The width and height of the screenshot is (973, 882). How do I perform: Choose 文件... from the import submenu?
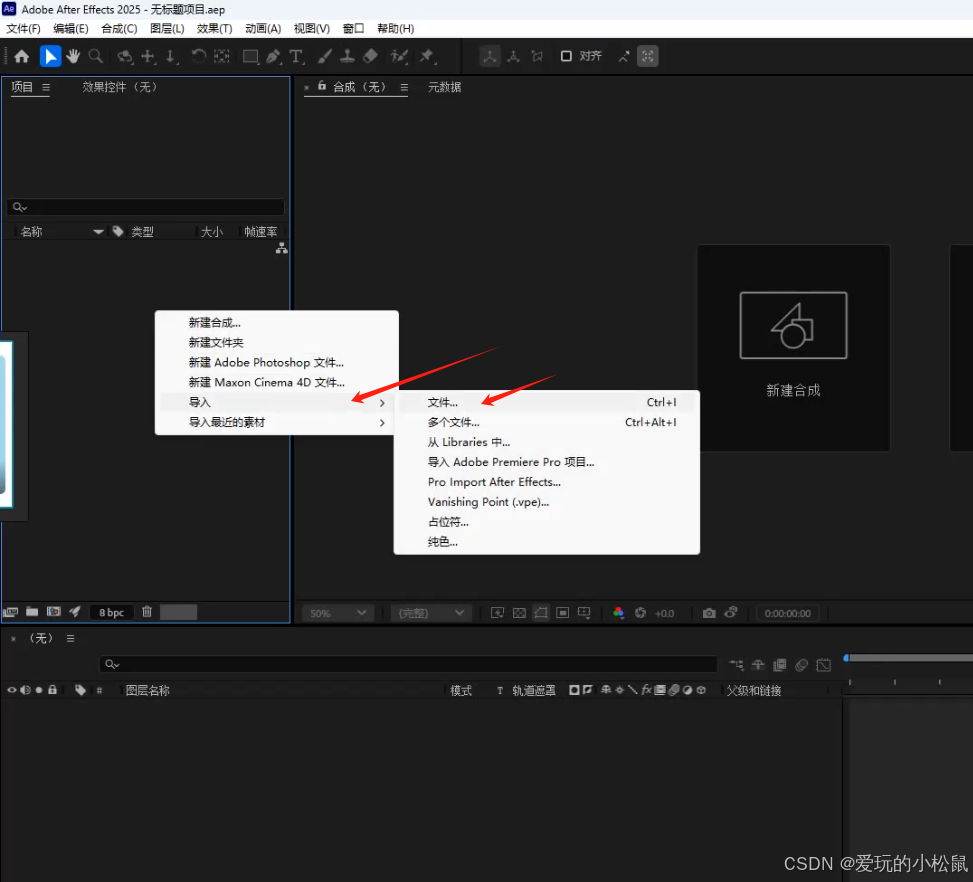(547, 402)
